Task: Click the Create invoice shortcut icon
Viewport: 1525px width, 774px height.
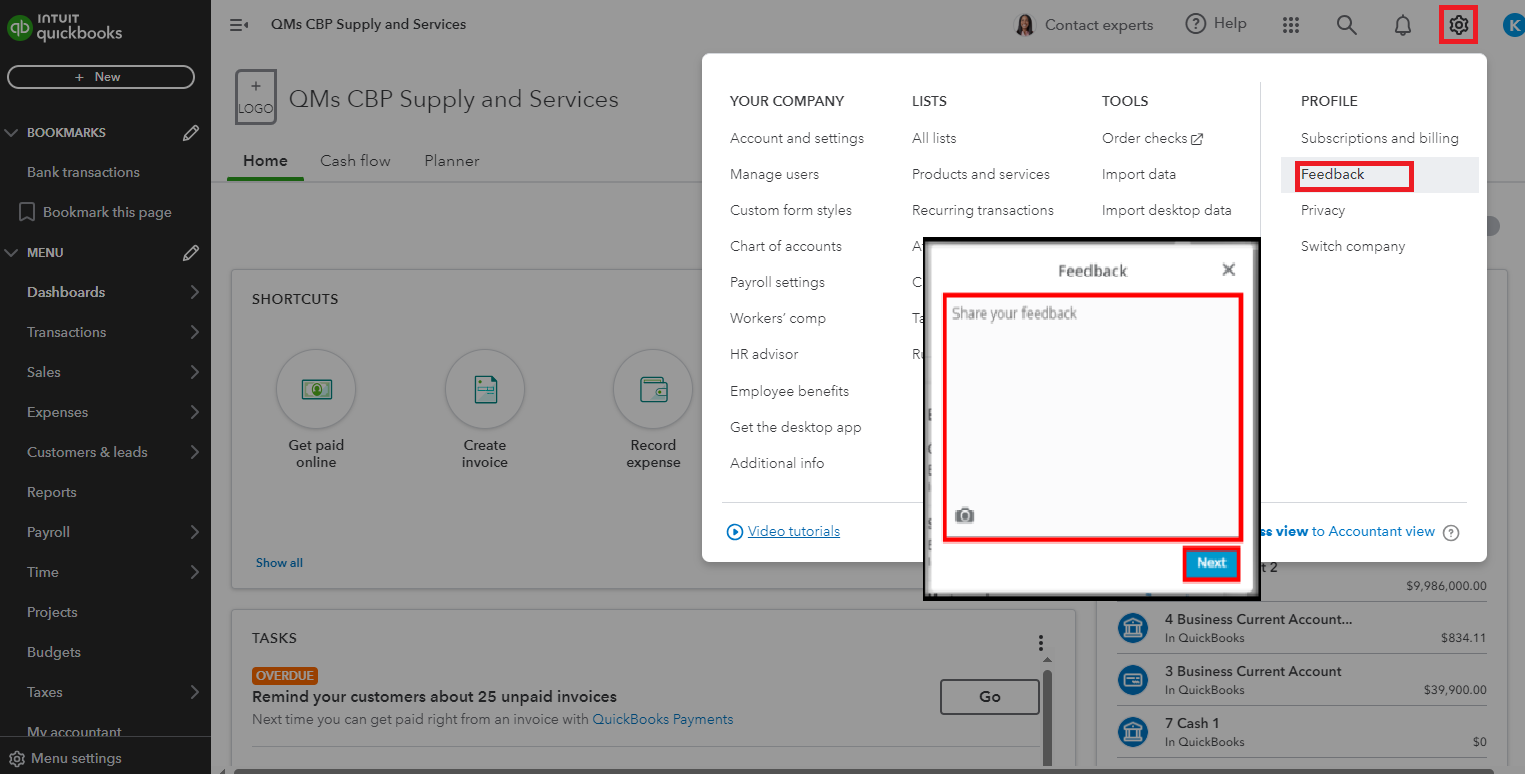Action: [x=484, y=388]
